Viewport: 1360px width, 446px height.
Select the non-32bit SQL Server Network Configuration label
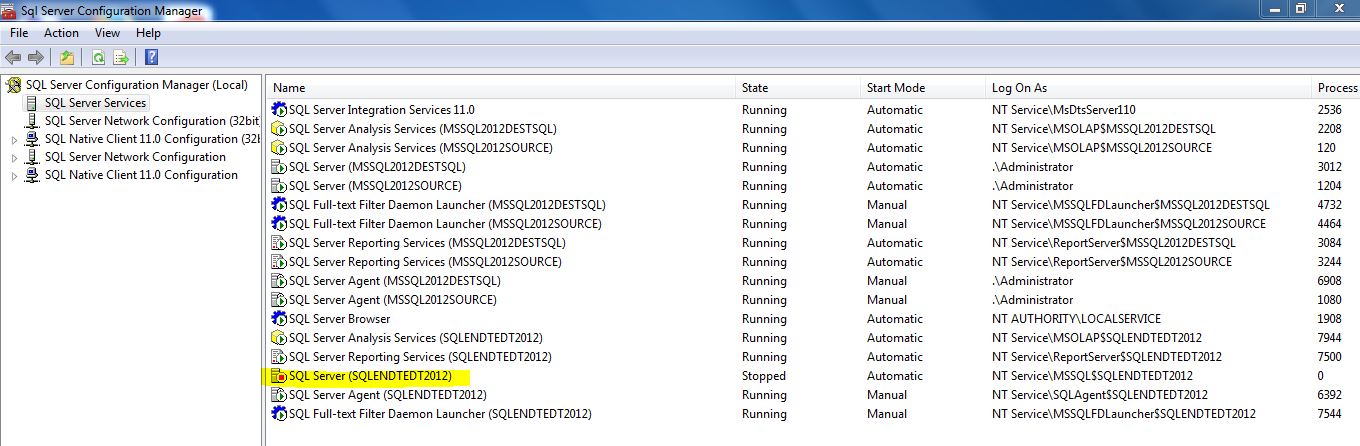coord(135,157)
